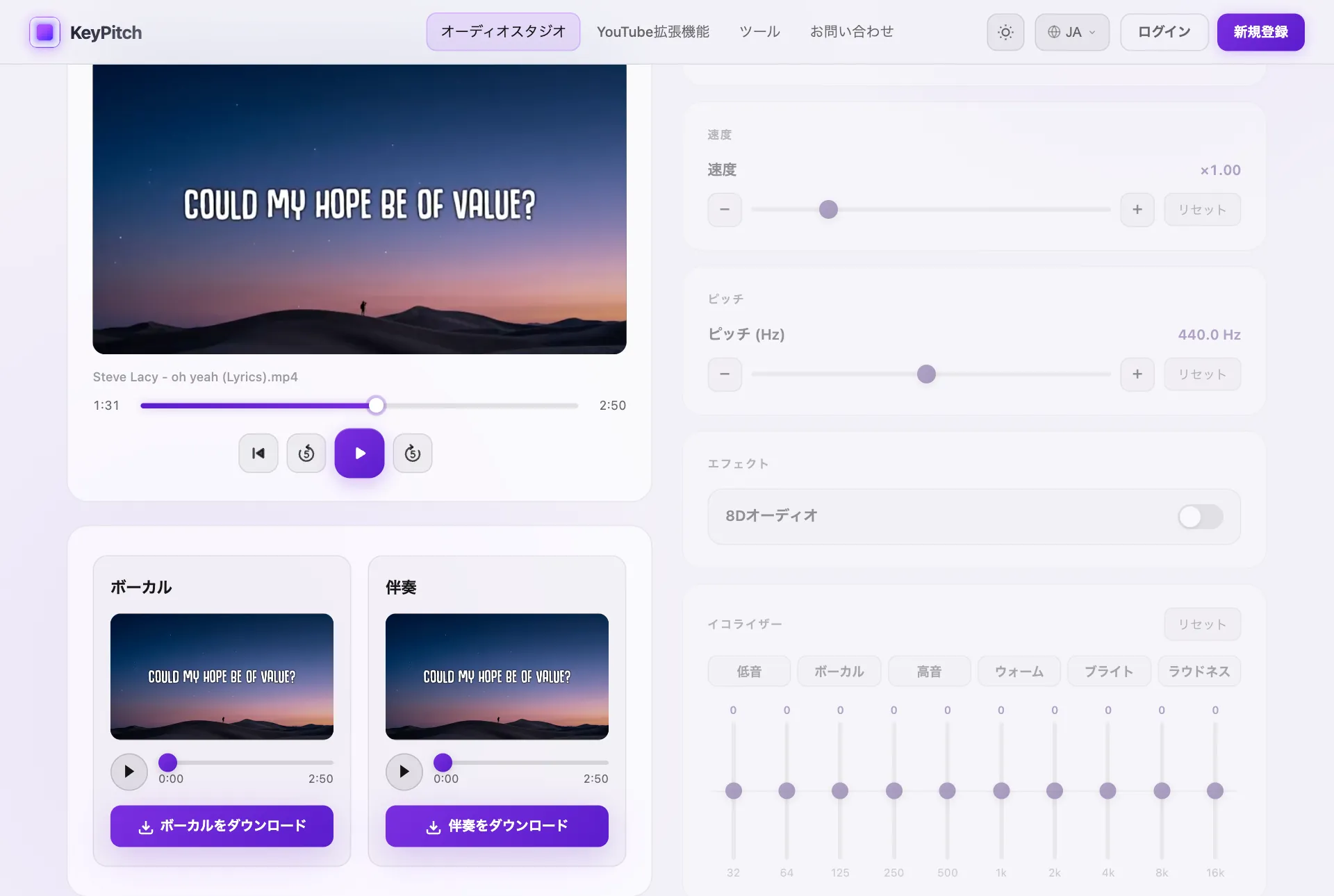Screen dimensions: 1334x896
Task: Increase pitch with plus button
Action: pos(1137,374)
